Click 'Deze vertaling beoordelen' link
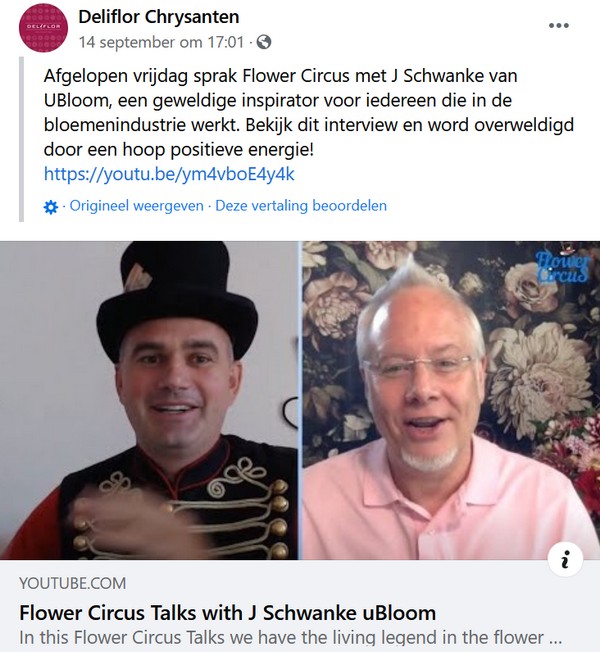The height and width of the screenshot is (652, 600). click(301, 205)
